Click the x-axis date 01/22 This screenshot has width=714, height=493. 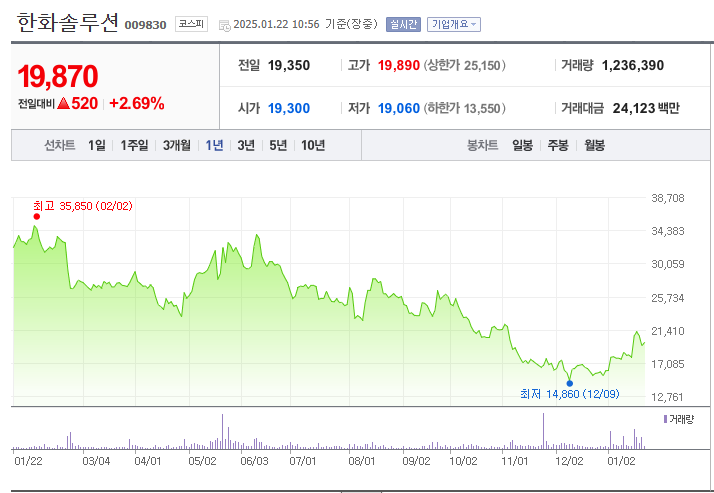(28, 461)
